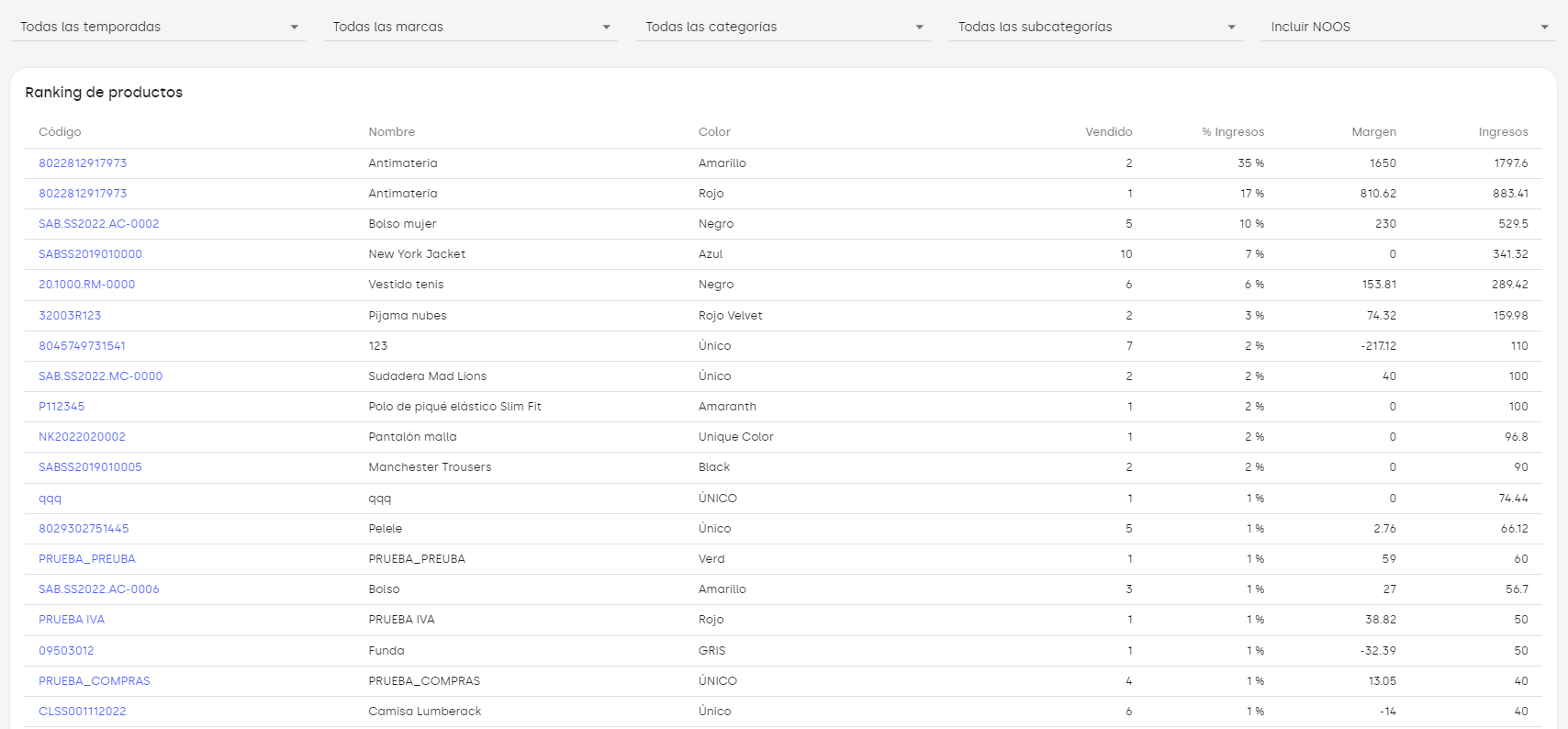1568x729 pixels.
Task: Open the Incluir NOOS dropdown
Action: 1408,27
